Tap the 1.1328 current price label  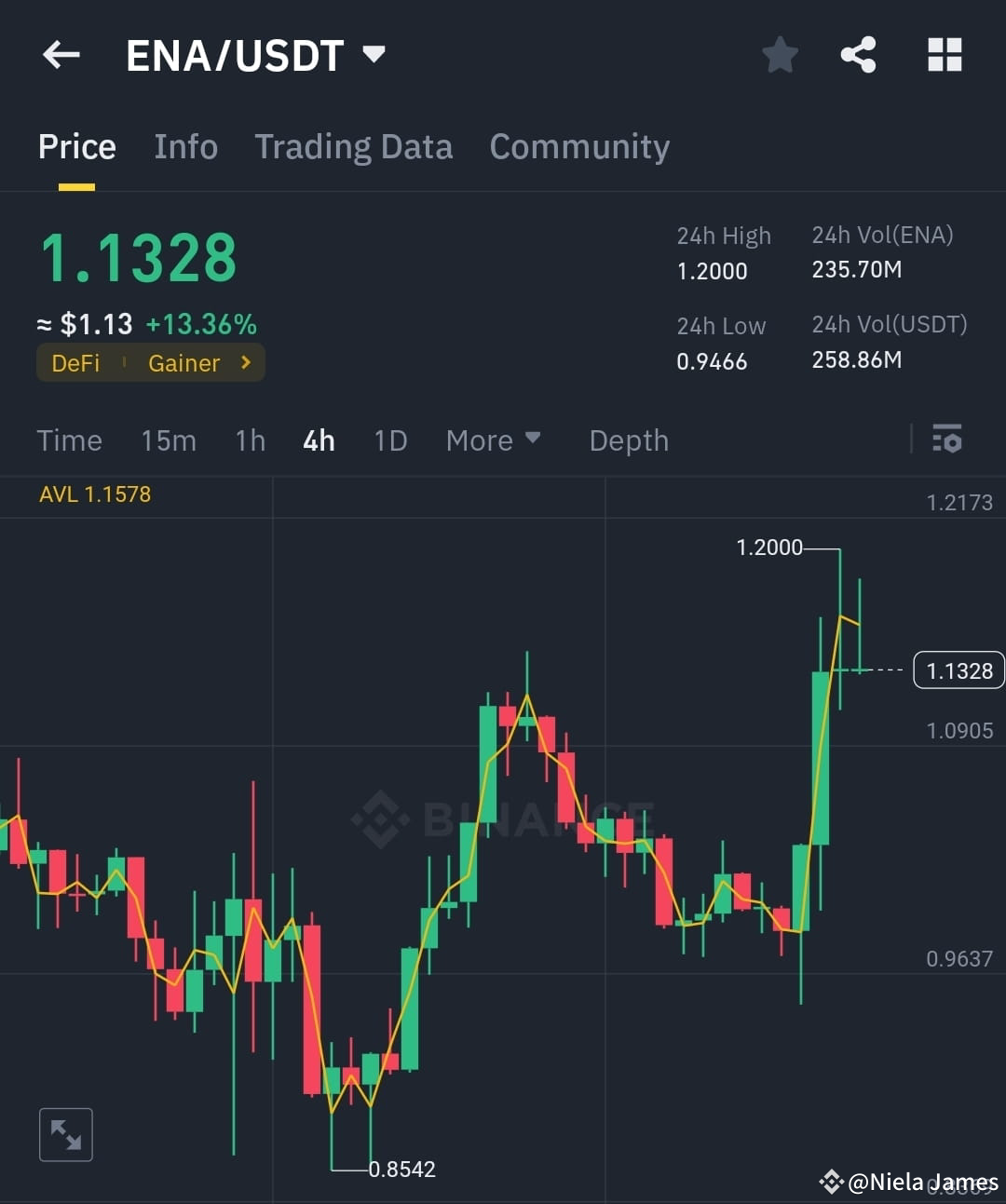958,670
